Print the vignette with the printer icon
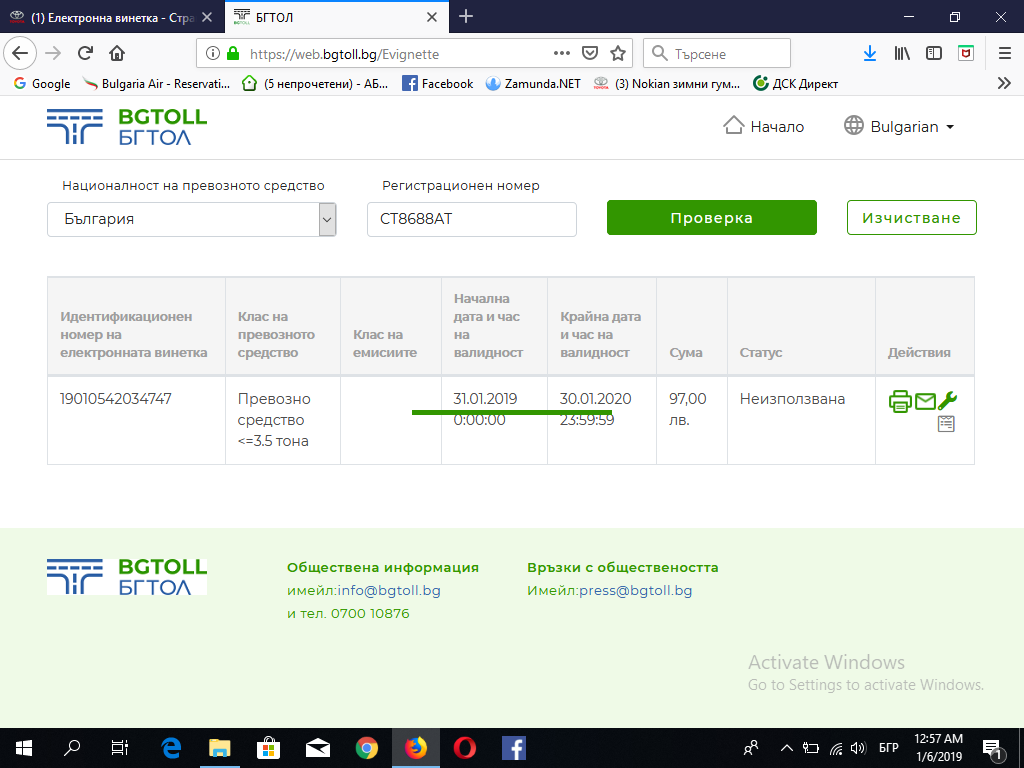 (x=900, y=402)
